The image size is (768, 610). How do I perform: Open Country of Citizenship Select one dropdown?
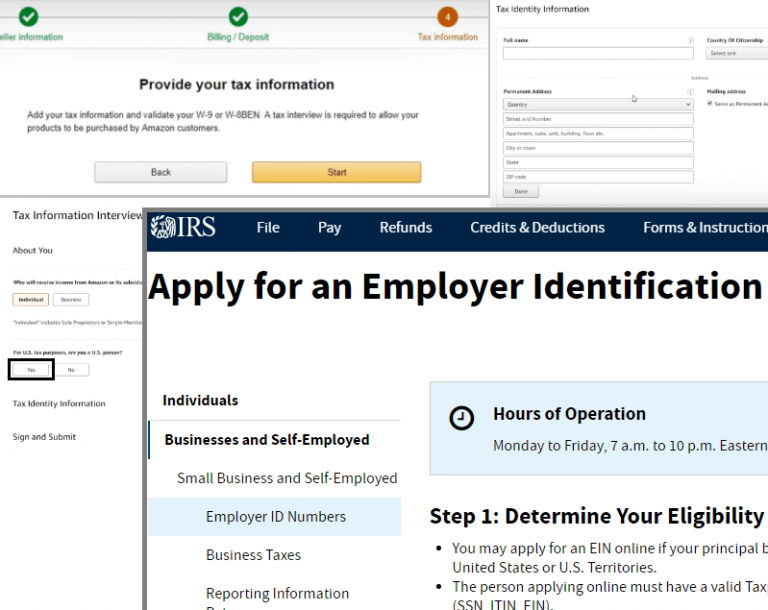(736, 53)
